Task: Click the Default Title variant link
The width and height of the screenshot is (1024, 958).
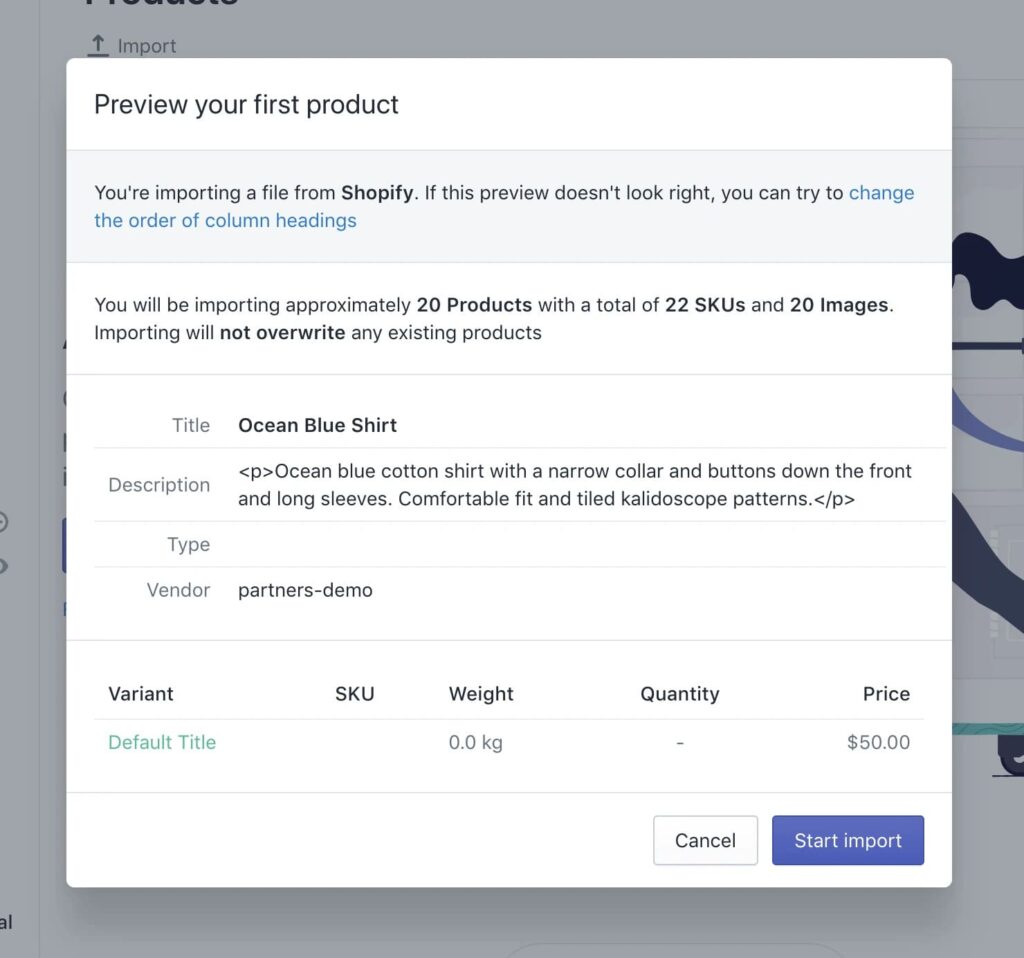Action: coord(162,742)
